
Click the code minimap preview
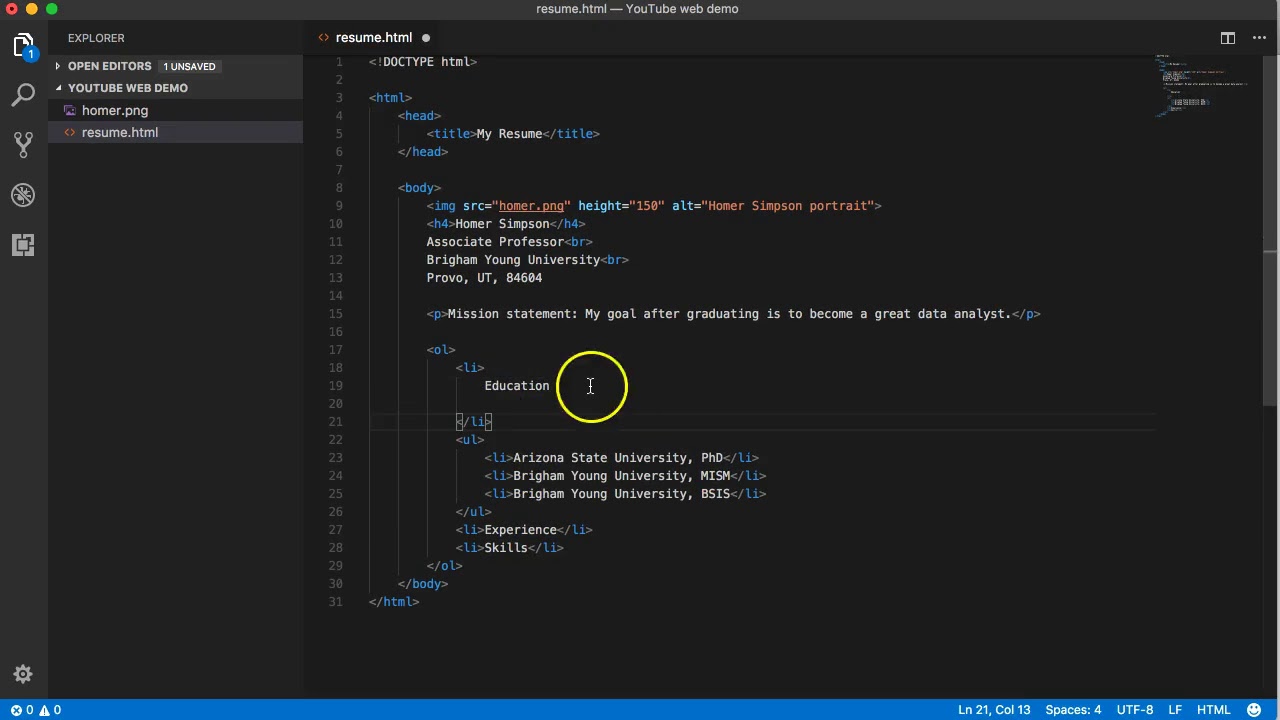click(x=1200, y=86)
